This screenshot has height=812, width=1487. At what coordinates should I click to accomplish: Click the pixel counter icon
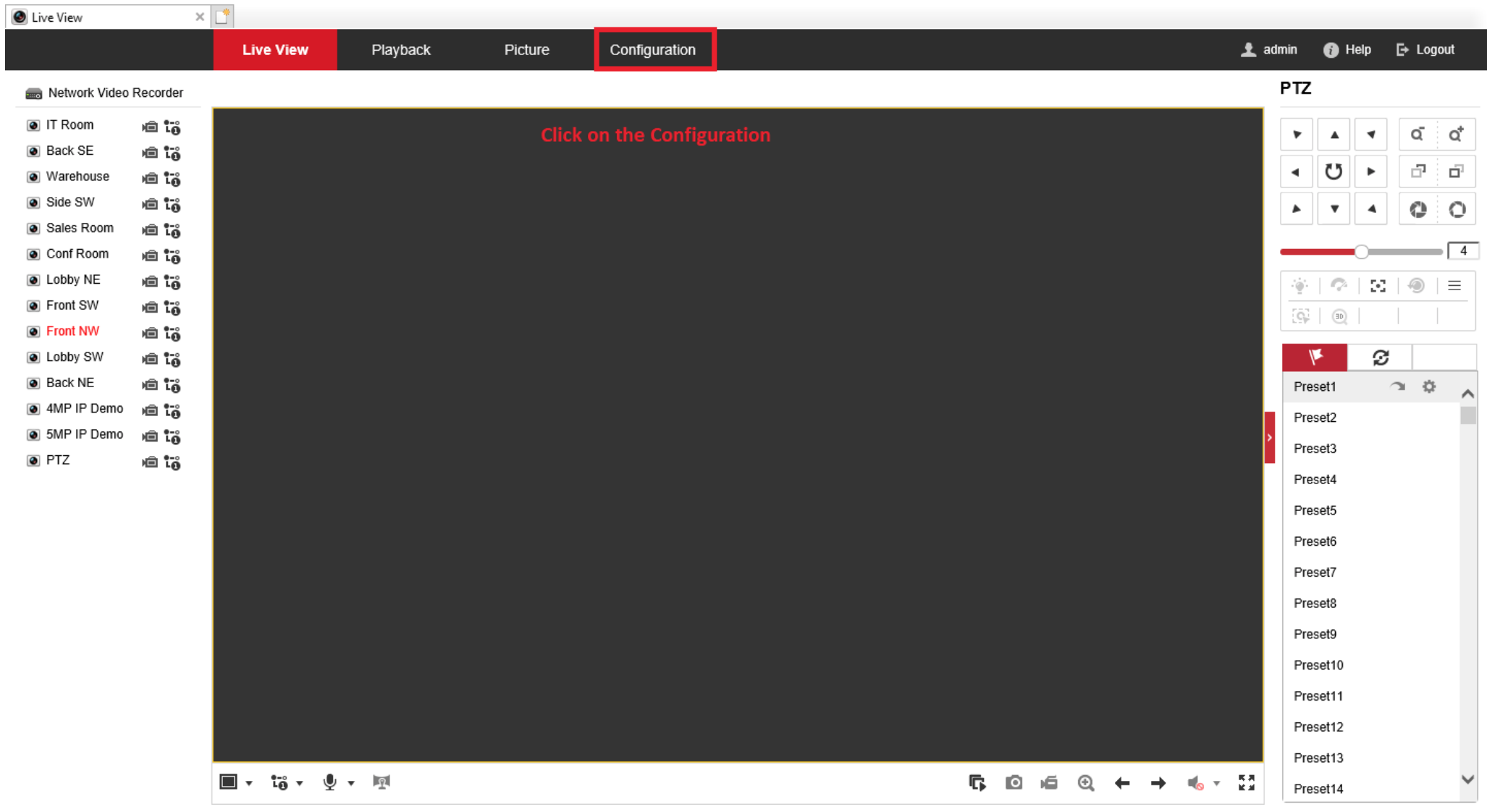[x=381, y=782]
